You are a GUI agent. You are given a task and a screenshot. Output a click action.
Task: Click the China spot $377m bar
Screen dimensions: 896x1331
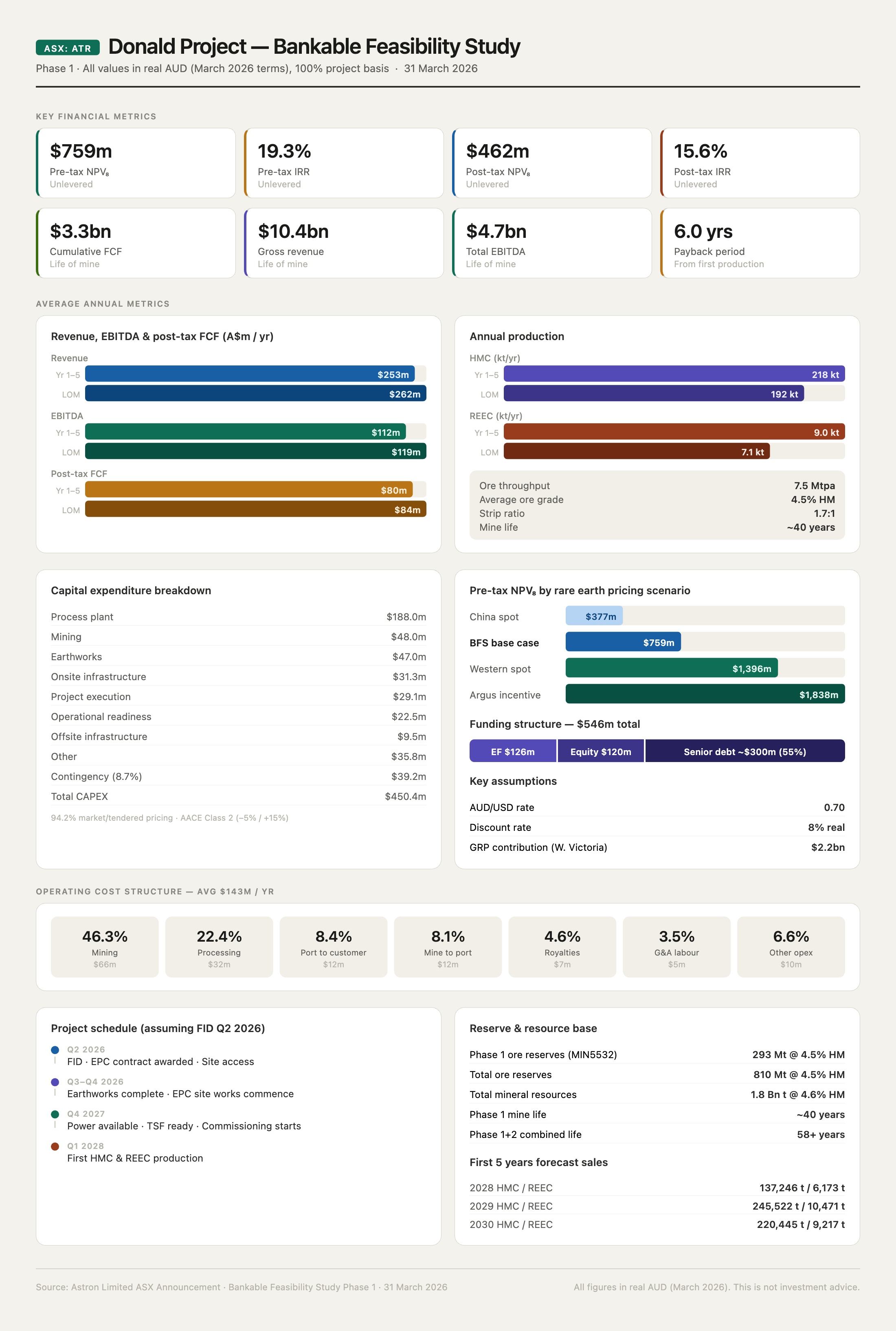point(594,616)
